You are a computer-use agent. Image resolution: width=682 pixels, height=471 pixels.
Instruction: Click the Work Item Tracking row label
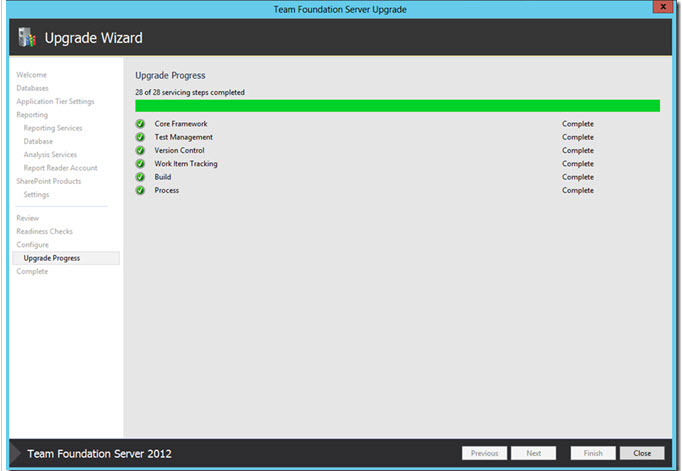[186, 164]
